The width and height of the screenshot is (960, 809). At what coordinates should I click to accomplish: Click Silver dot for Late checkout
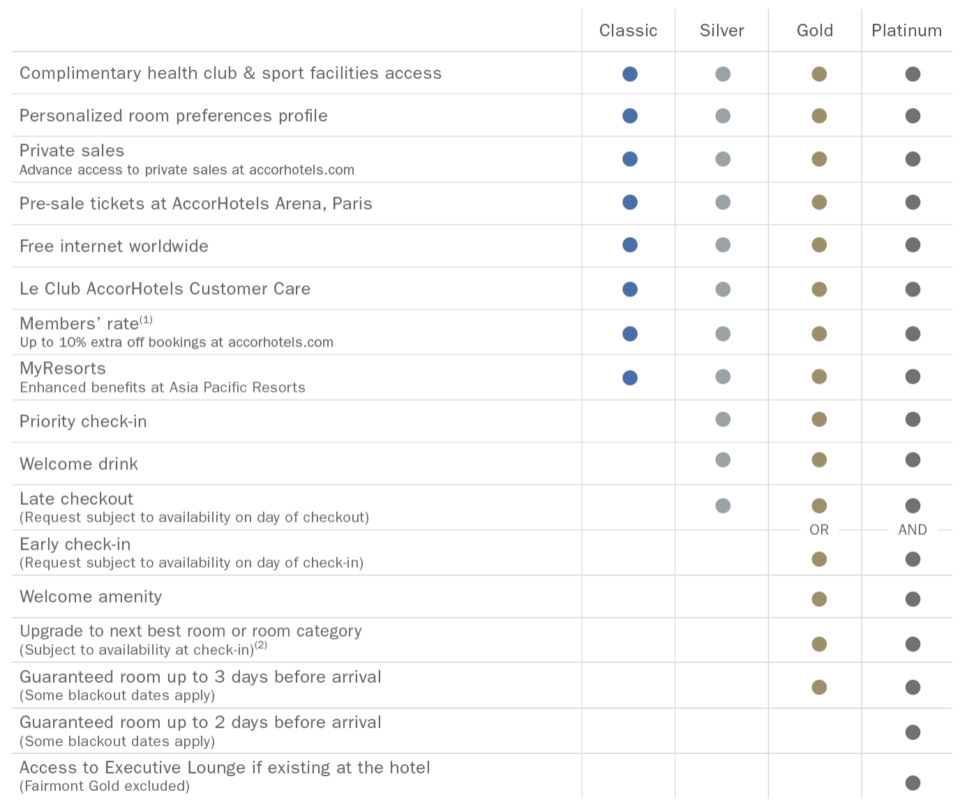pos(723,506)
